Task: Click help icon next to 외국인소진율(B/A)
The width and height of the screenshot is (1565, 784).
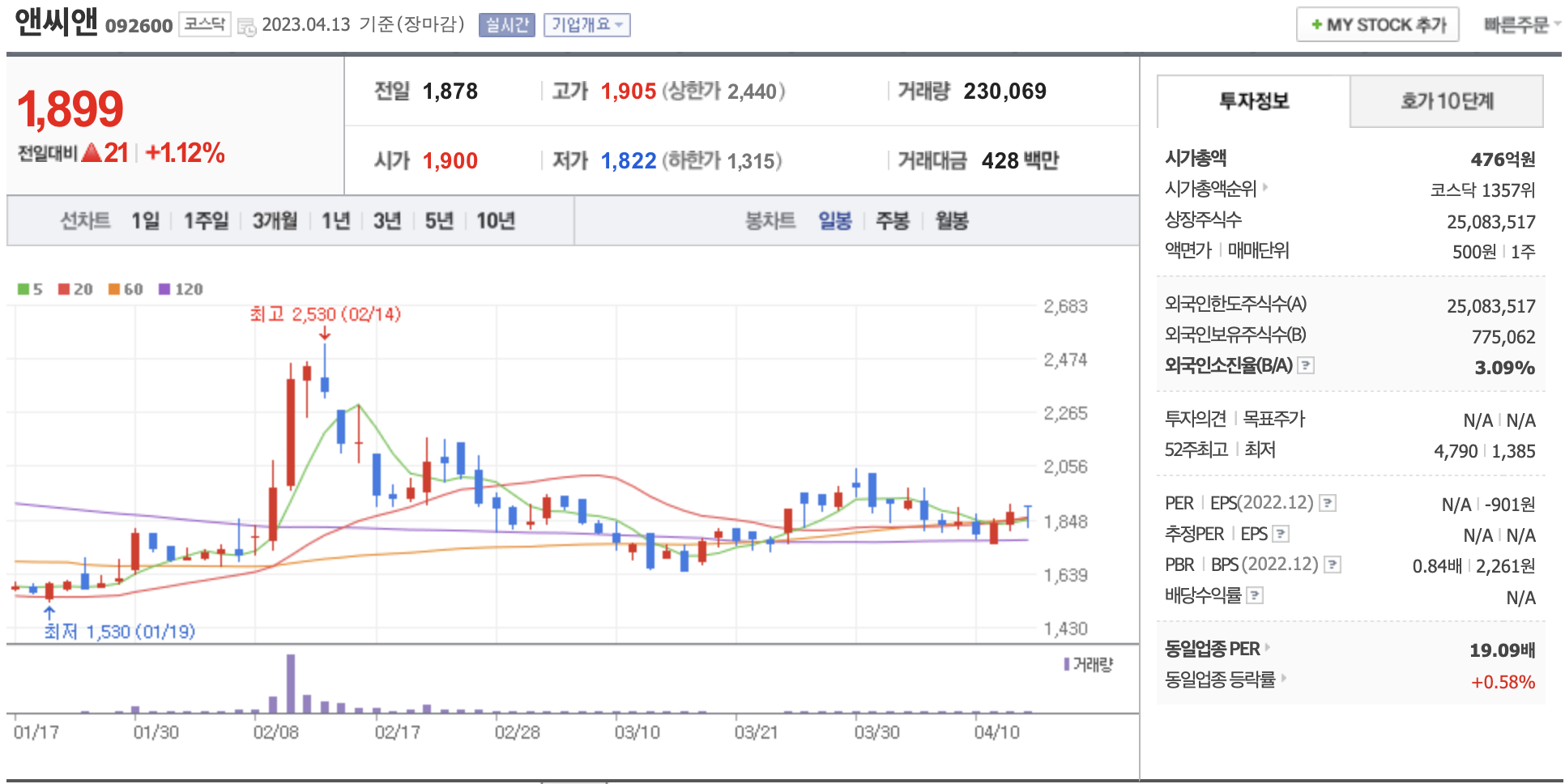Action: [1306, 366]
